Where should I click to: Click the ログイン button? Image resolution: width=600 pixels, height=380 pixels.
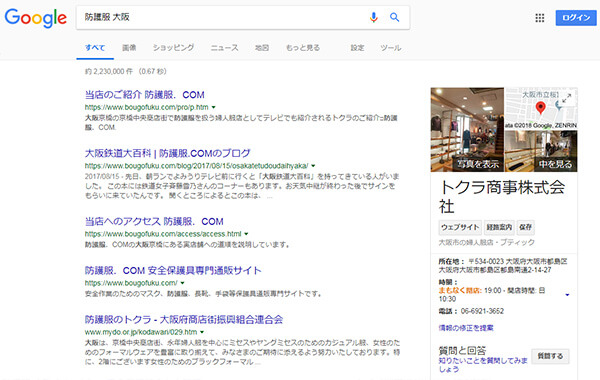tap(576, 18)
